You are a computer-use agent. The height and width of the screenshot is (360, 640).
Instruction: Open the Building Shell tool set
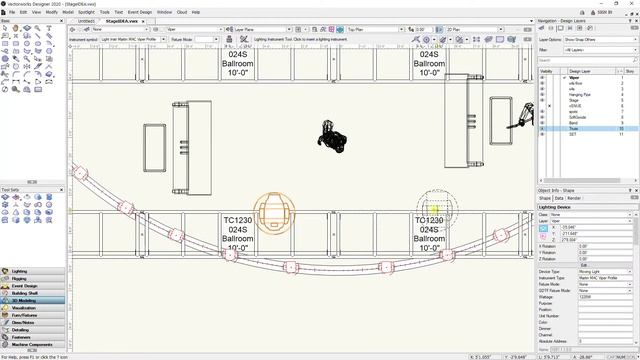pyautogui.click(x=33, y=293)
